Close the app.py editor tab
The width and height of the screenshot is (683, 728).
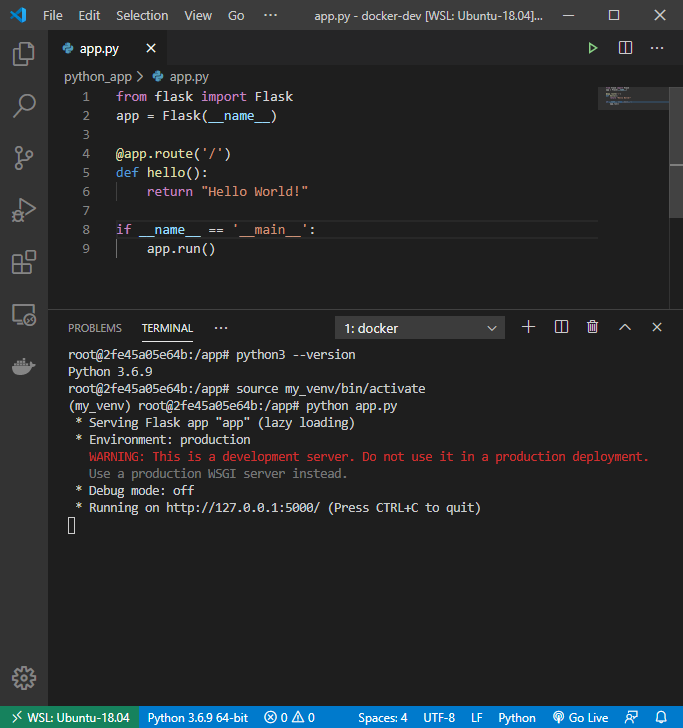tap(151, 48)
